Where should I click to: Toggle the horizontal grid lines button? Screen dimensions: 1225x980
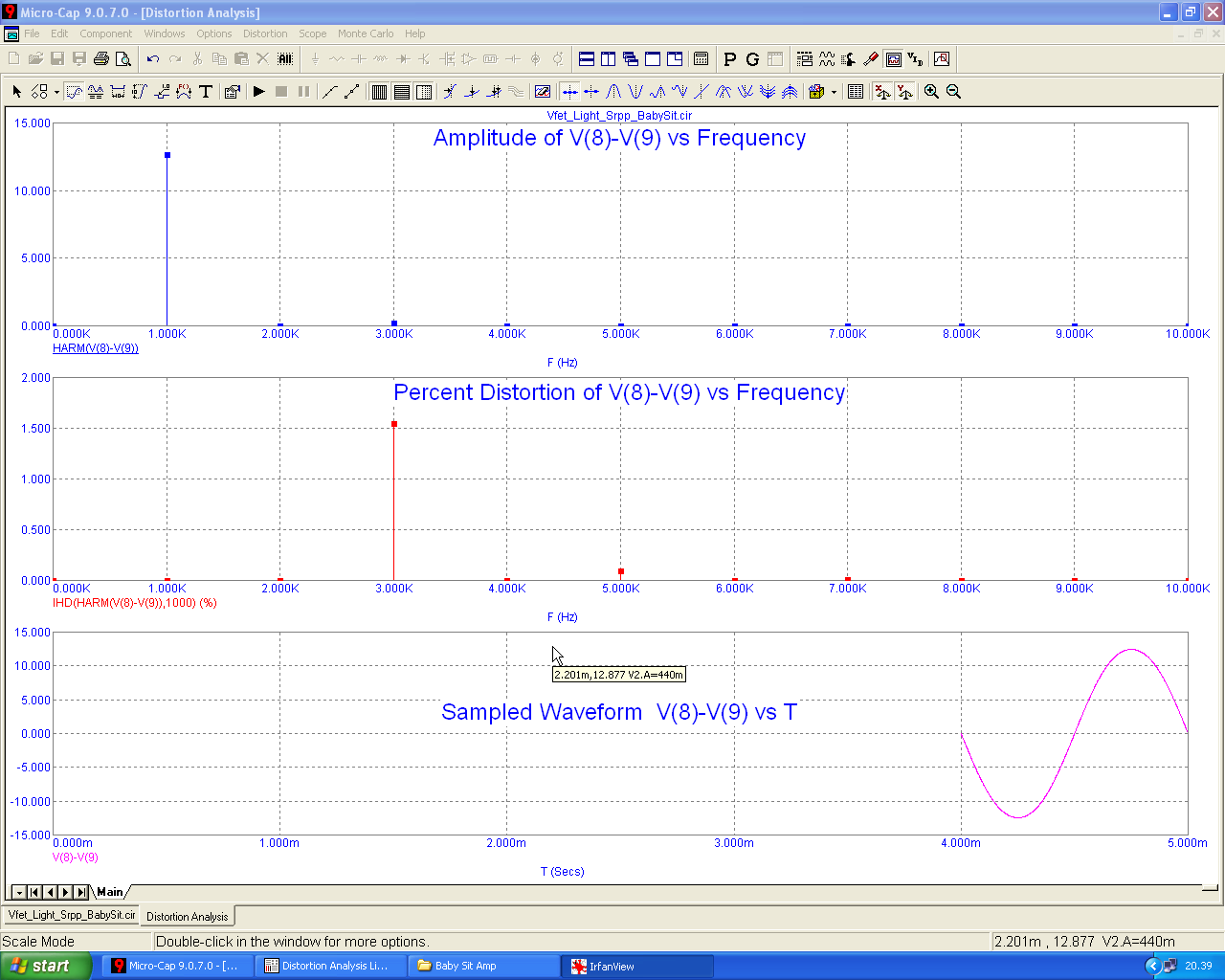click(402, 92)
